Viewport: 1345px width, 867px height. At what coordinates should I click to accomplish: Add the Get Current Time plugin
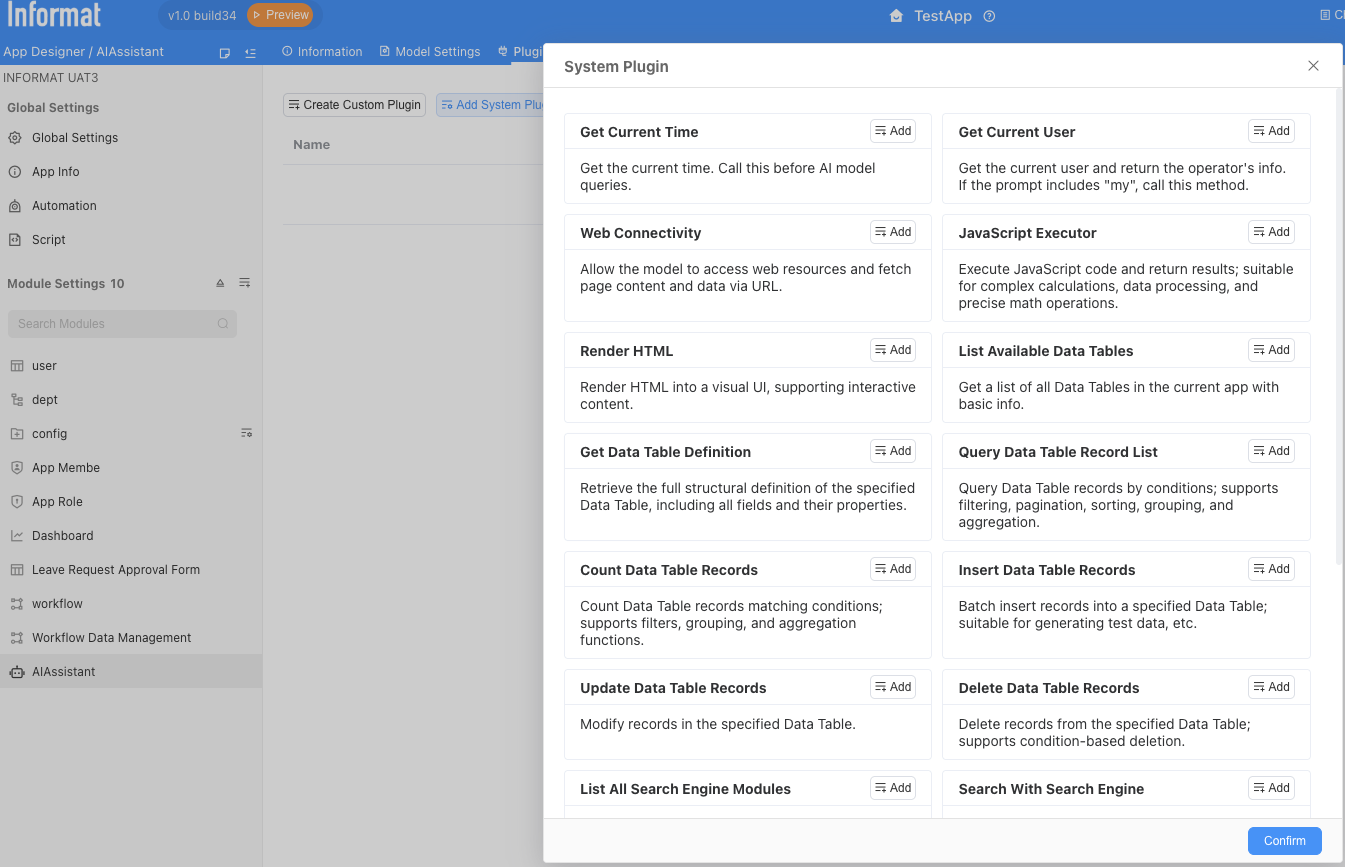coord(892,131)
